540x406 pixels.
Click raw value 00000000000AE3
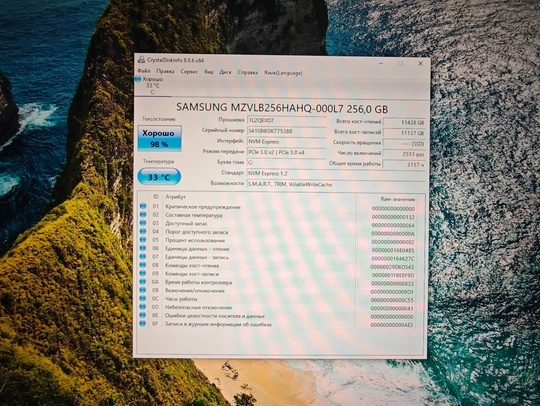tap(392, 325)
